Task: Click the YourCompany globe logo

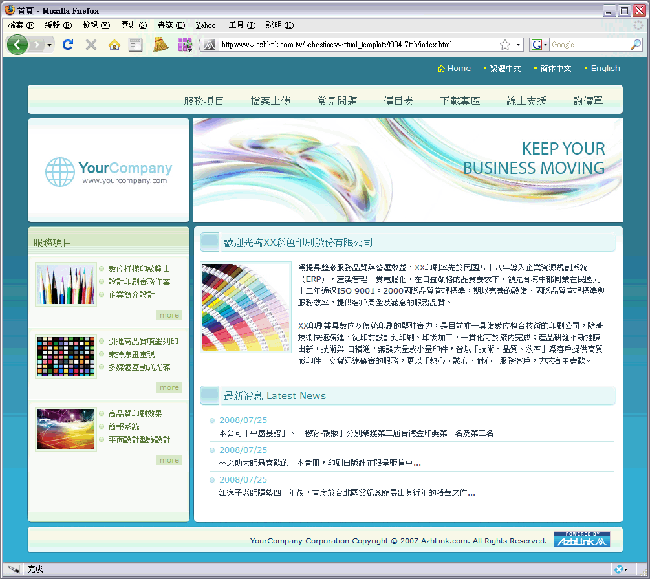Action: tap(108, 170)
